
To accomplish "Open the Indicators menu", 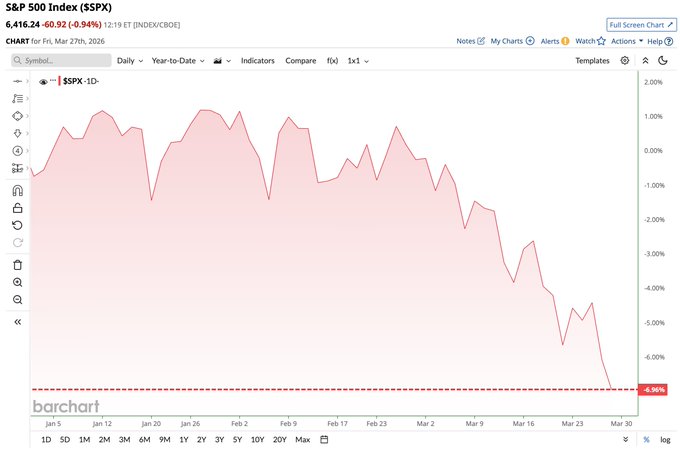I will pyautogui.click(x=258, y=61).
